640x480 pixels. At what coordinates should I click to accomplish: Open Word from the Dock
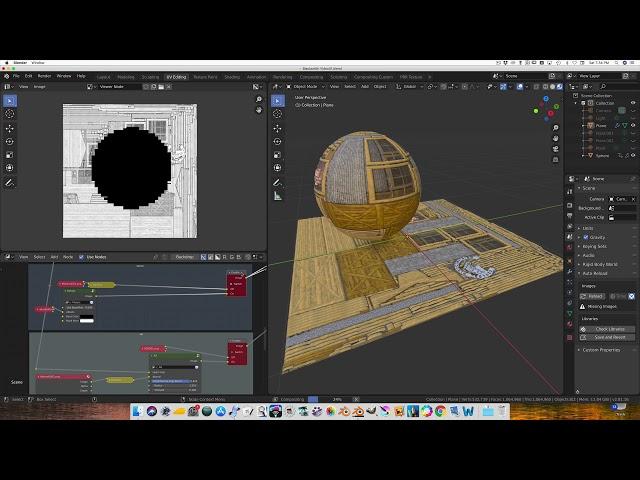pos(468,411)
